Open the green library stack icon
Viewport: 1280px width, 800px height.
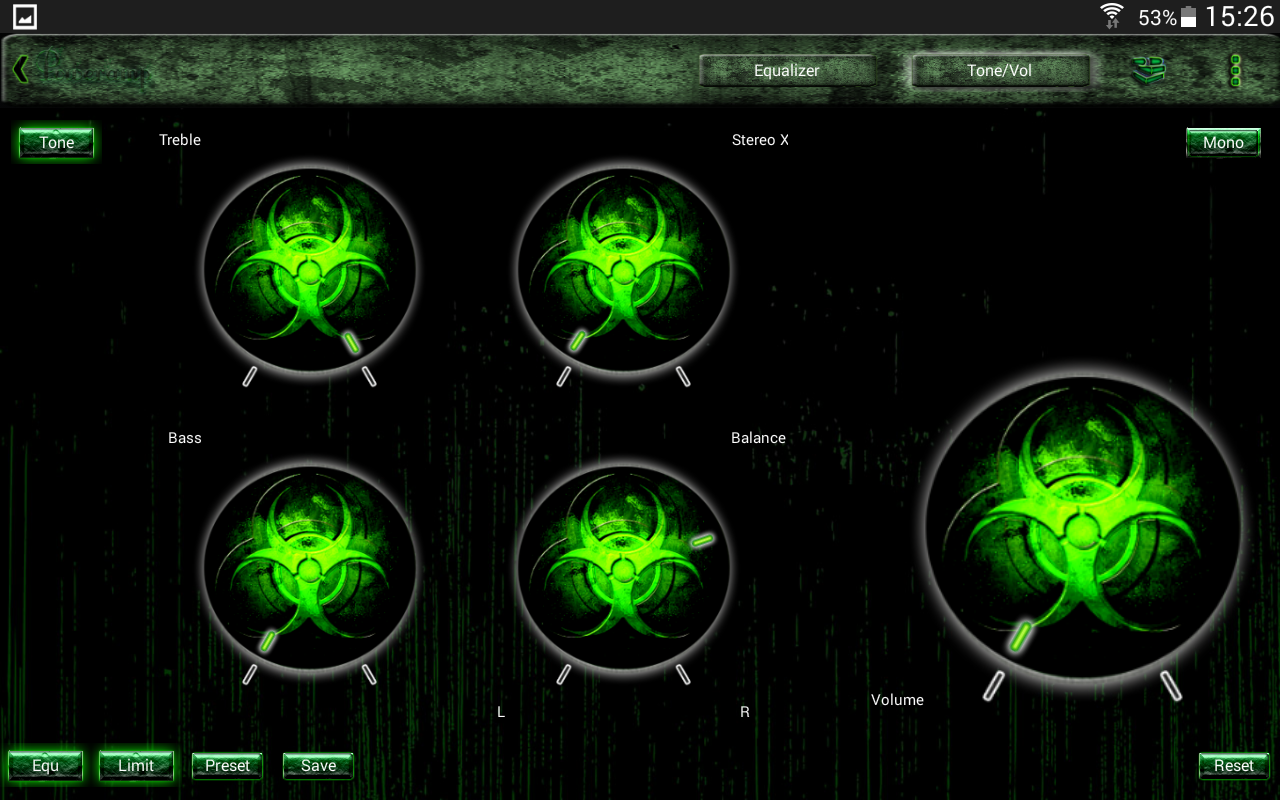pos(1149,70)
